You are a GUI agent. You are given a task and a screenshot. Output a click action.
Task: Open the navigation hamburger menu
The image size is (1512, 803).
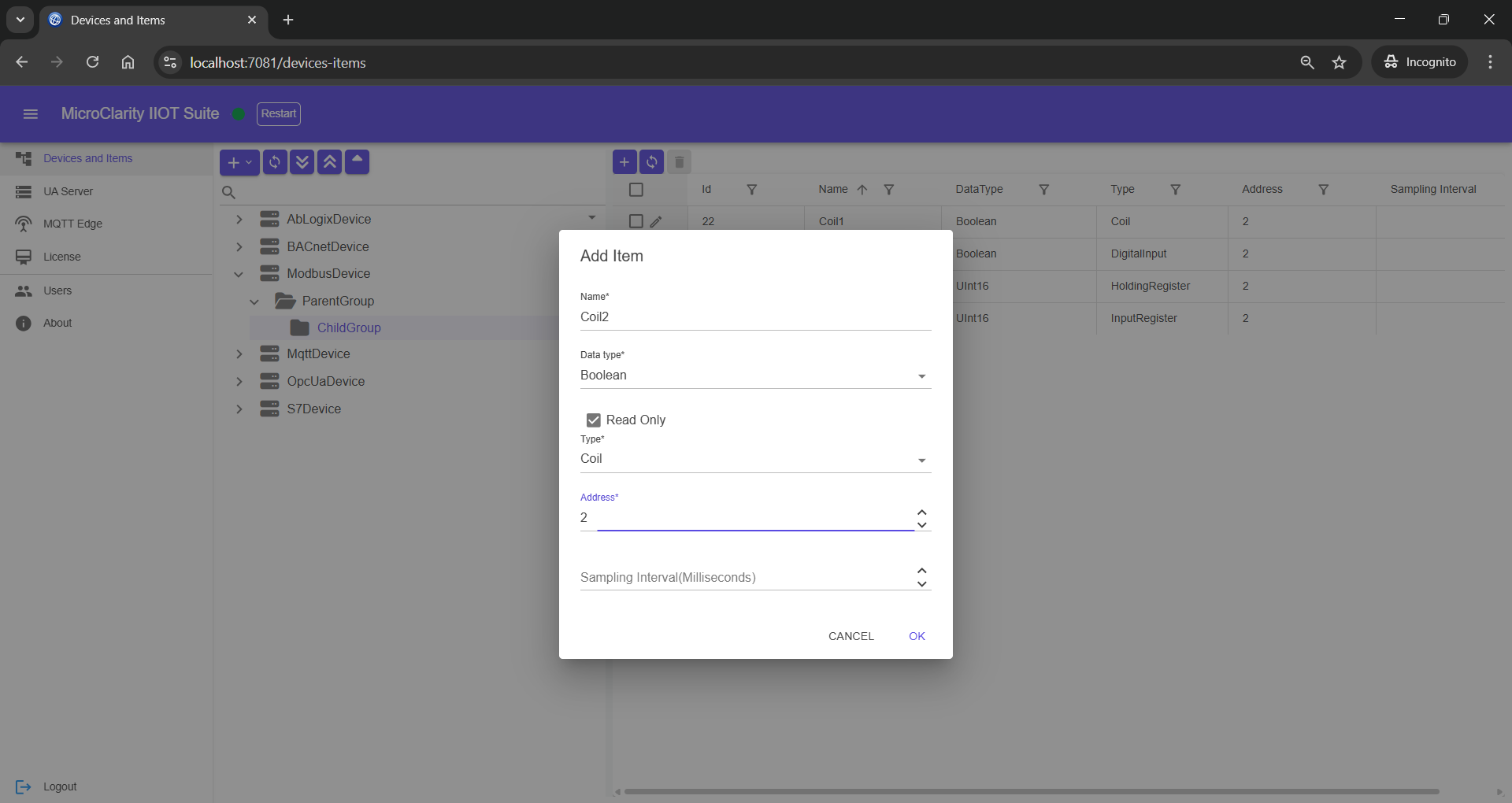pyautogui.click(x=30, y=113)
